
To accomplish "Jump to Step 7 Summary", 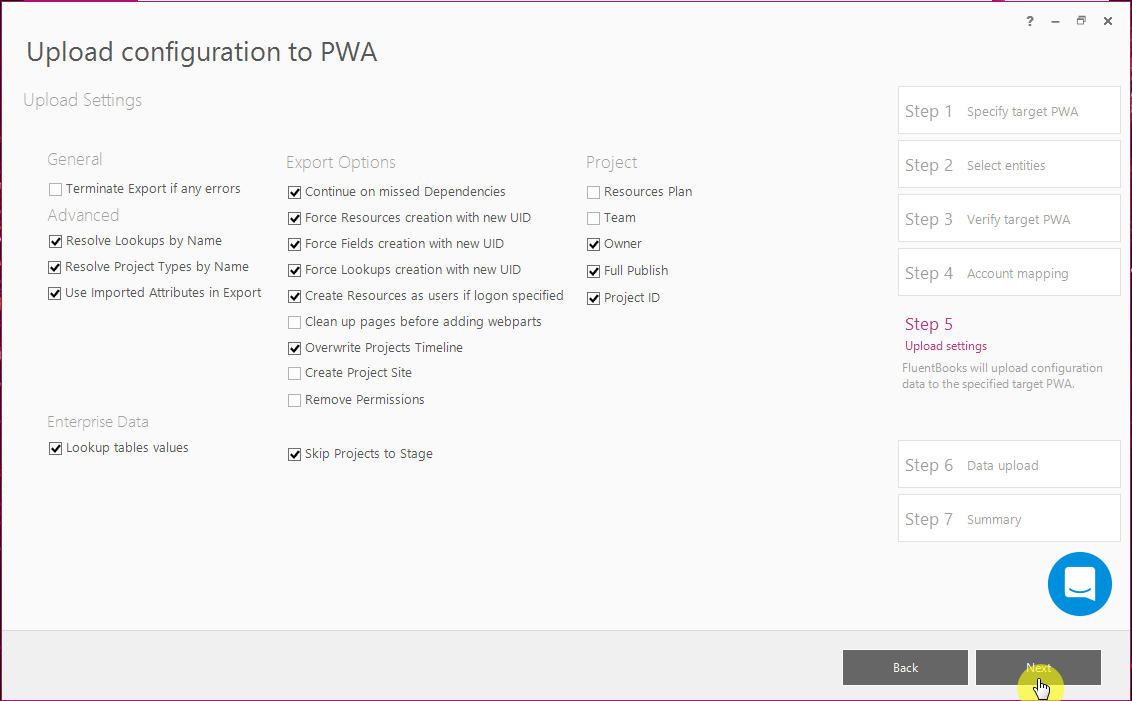I will click(x=1009, y=518).
